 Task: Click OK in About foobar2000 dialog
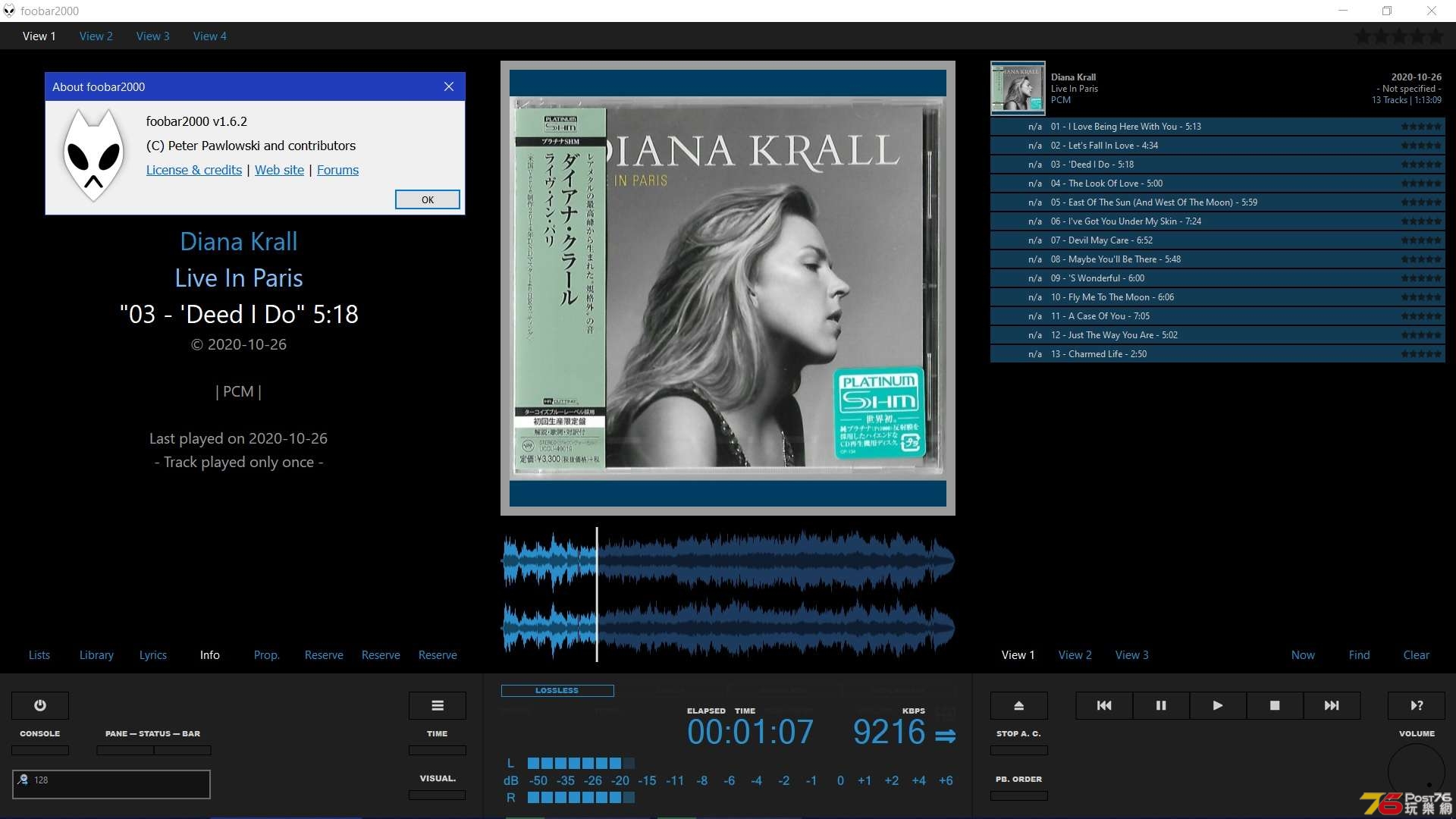(428, 199)
